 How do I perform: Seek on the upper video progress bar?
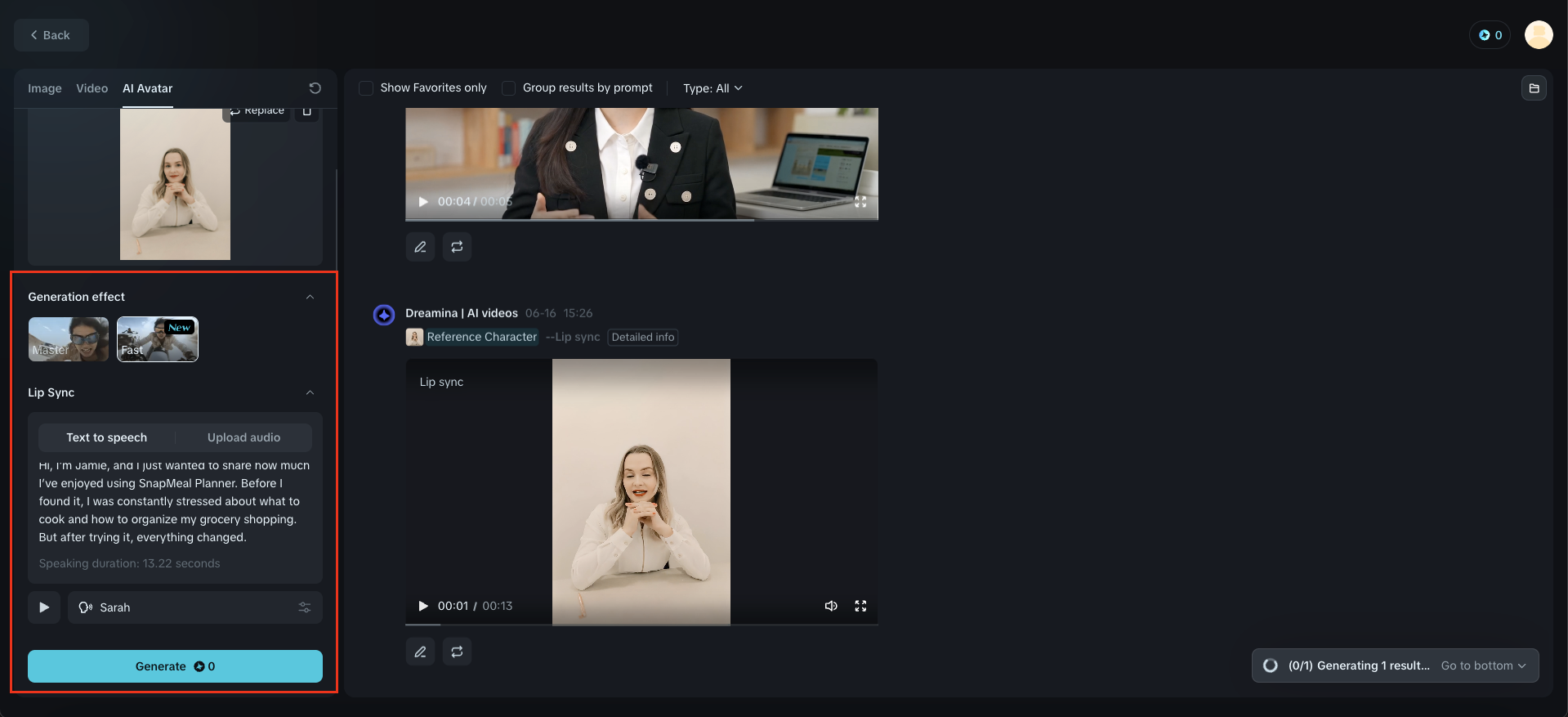click(x=641, y=219)
